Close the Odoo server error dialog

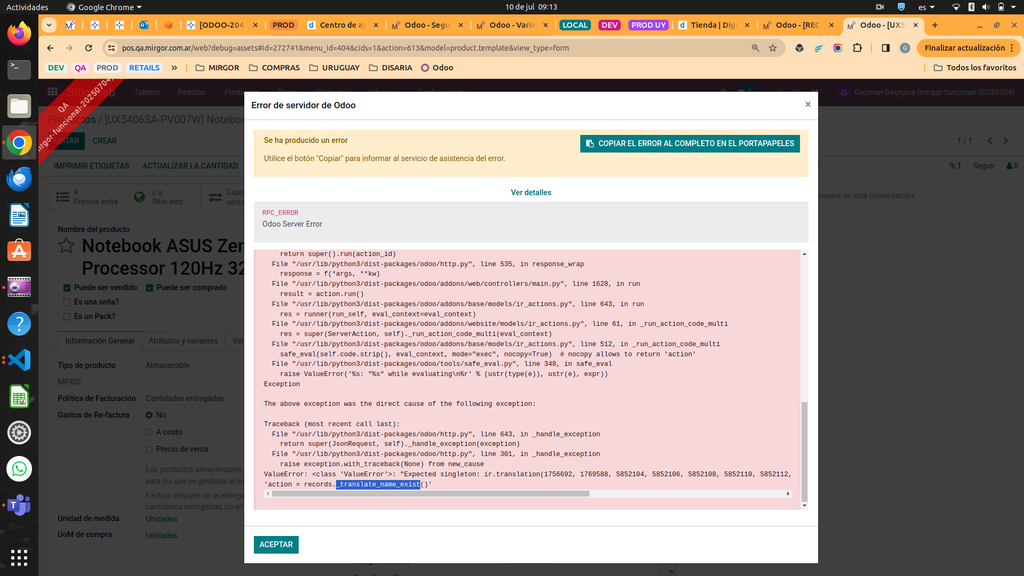(x=808, y=104)
